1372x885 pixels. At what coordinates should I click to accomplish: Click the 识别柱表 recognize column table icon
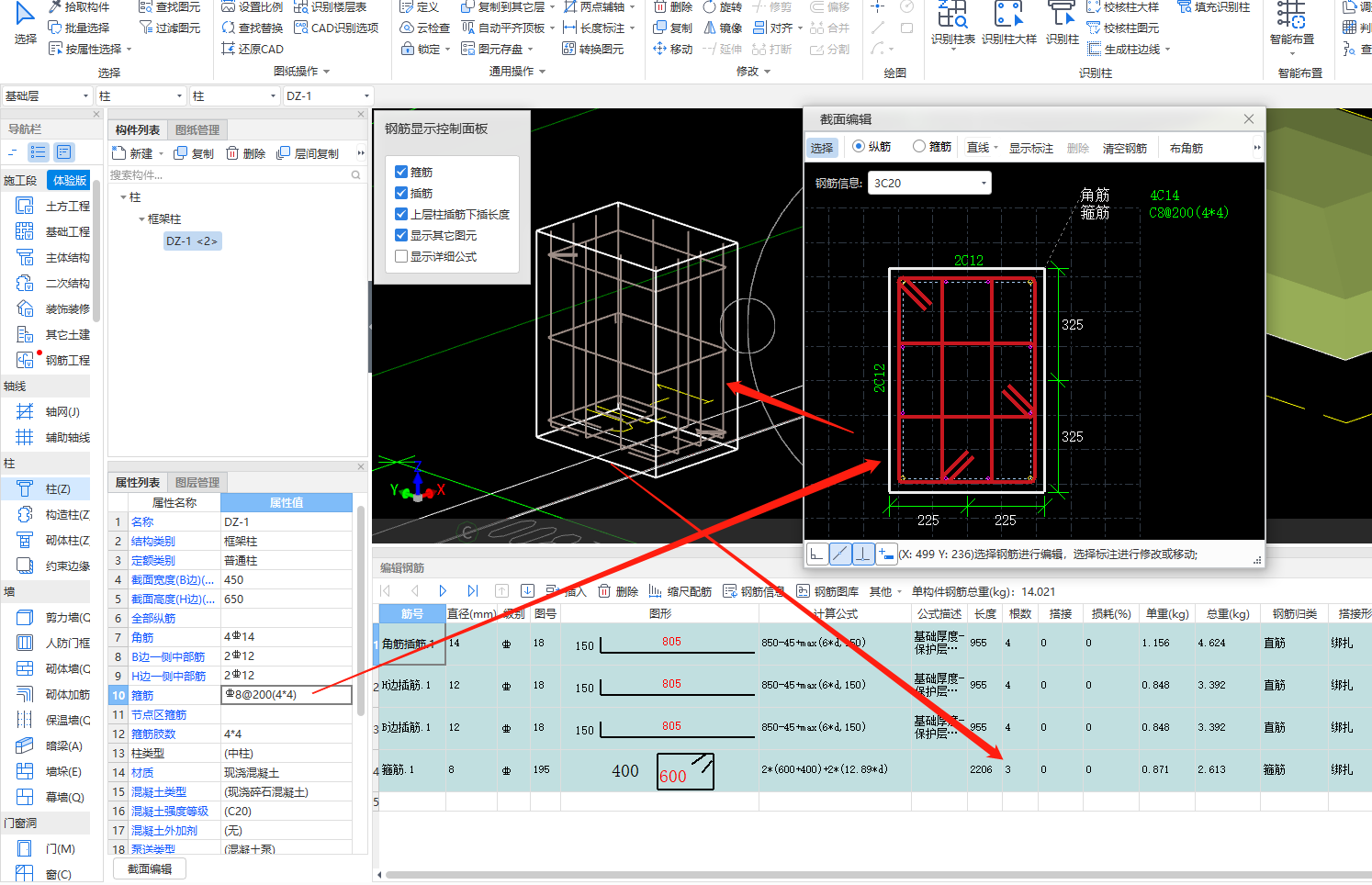coord(952,23)
